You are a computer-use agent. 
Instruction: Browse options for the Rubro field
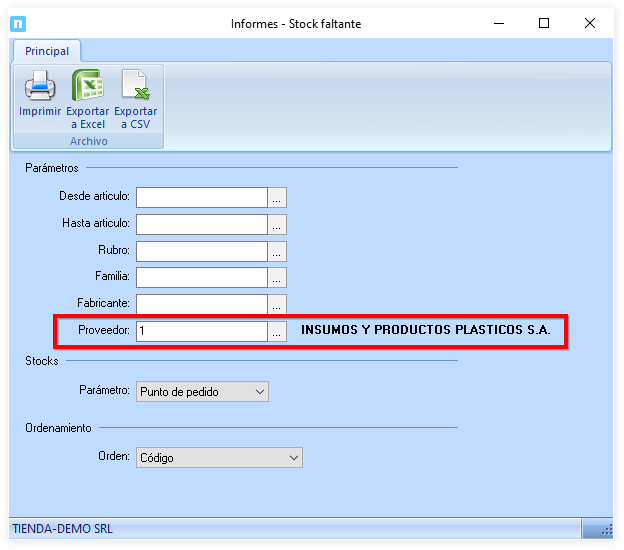click(278, 251)
